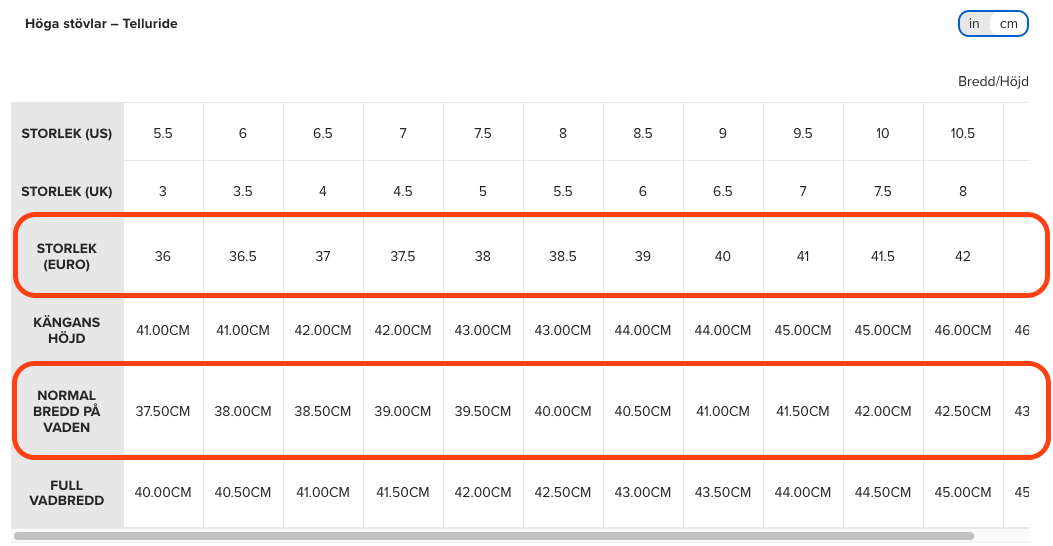The width and height of the screenshot is (1053, 546).
Task: Click the 'STORLEK (US)' row header
Action: (67, 133)
